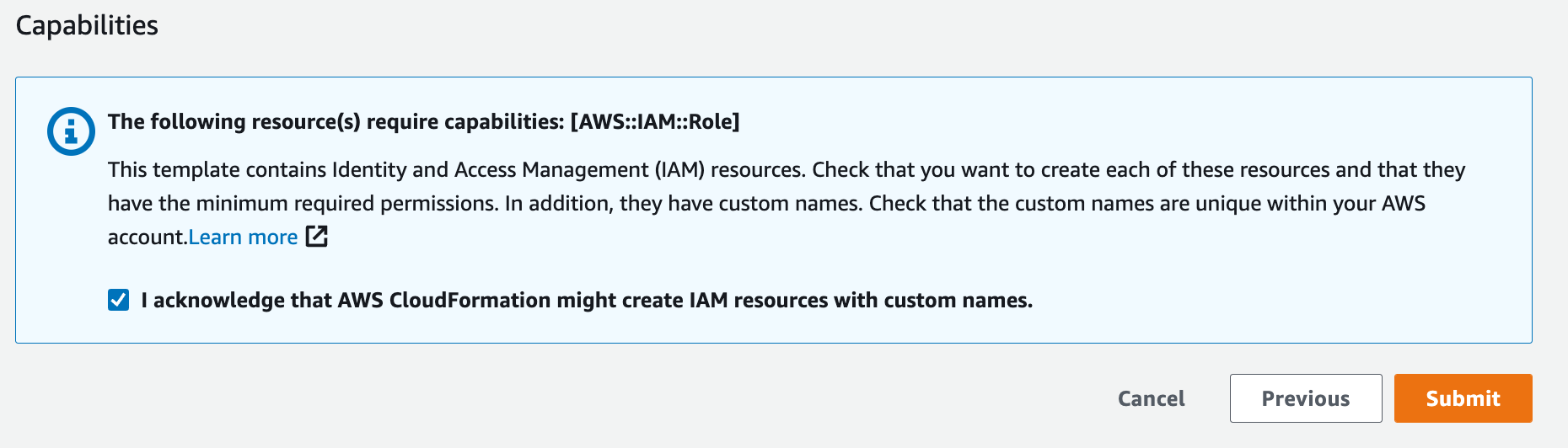This screenshot has width=1568, height=448.
Task: Click the external link icon beside Learn more
Action: coord(316,237)
